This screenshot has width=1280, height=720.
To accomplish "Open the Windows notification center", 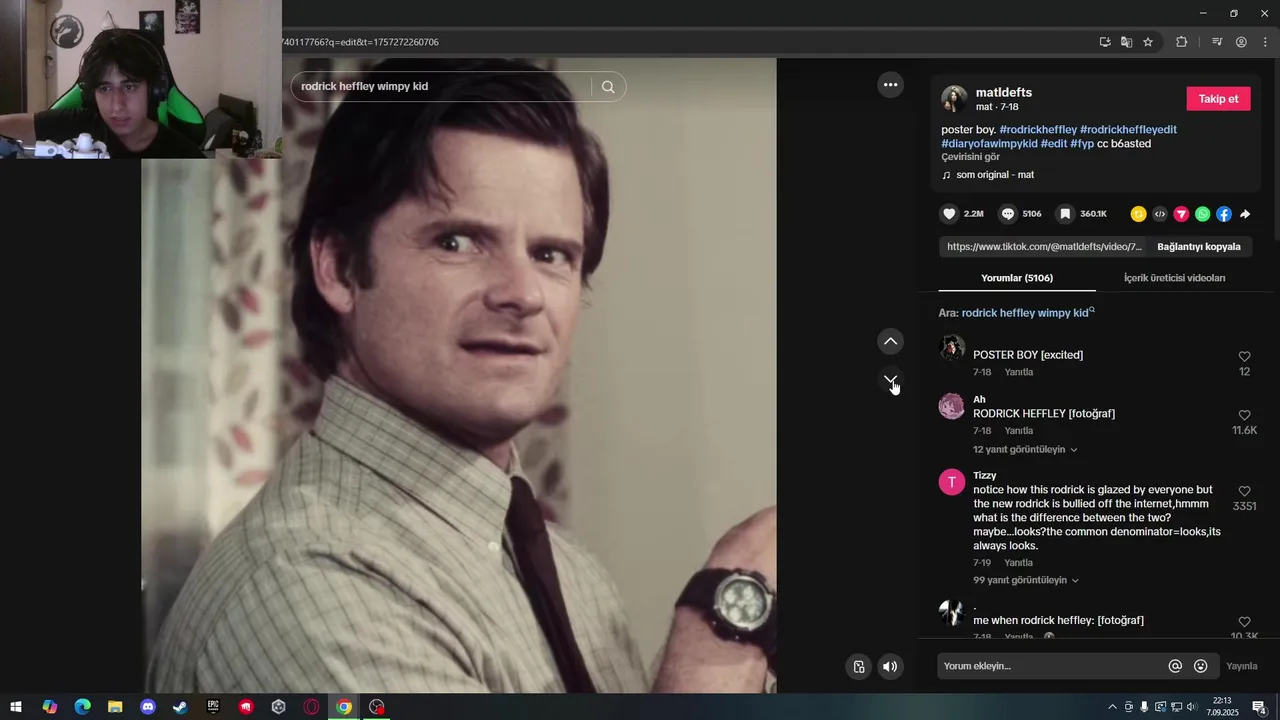I will click(1260, 707).
